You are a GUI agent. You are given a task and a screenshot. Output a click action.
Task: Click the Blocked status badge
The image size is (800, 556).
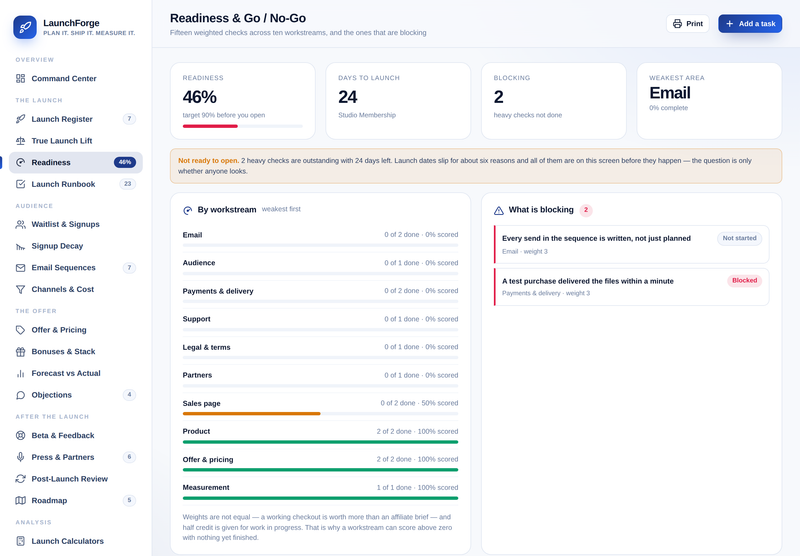tap(744, 281)
